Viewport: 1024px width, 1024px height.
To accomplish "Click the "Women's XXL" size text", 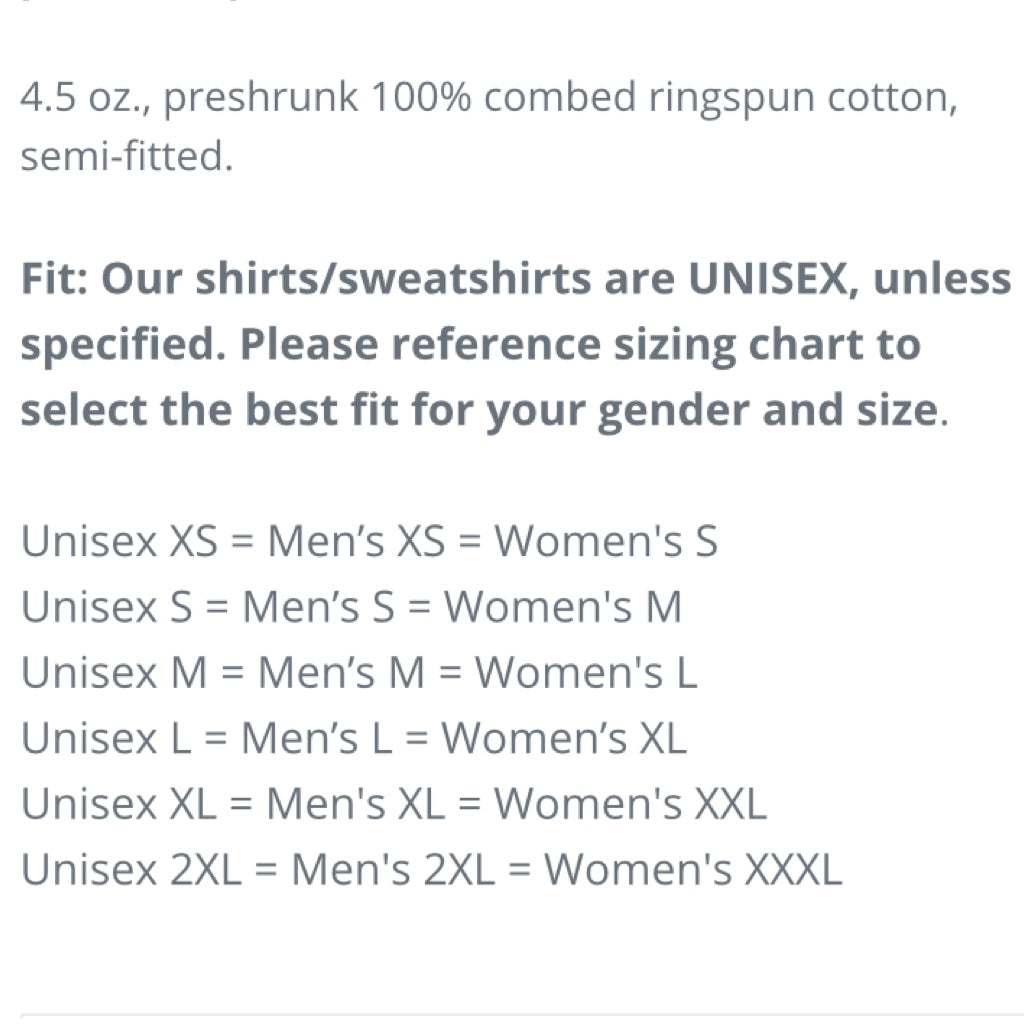I will 630,803.
